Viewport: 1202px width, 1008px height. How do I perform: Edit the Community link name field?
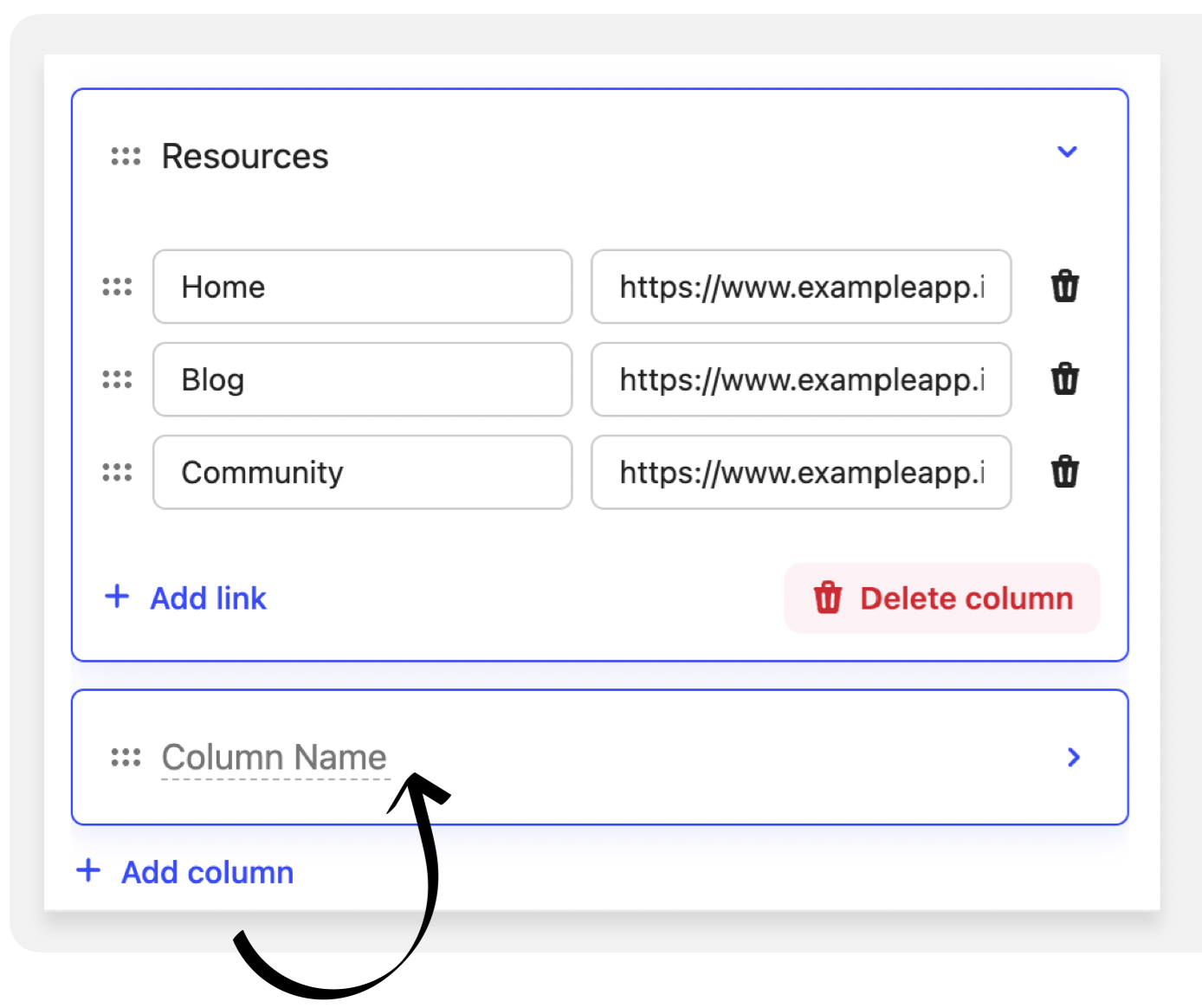[362, 472]
